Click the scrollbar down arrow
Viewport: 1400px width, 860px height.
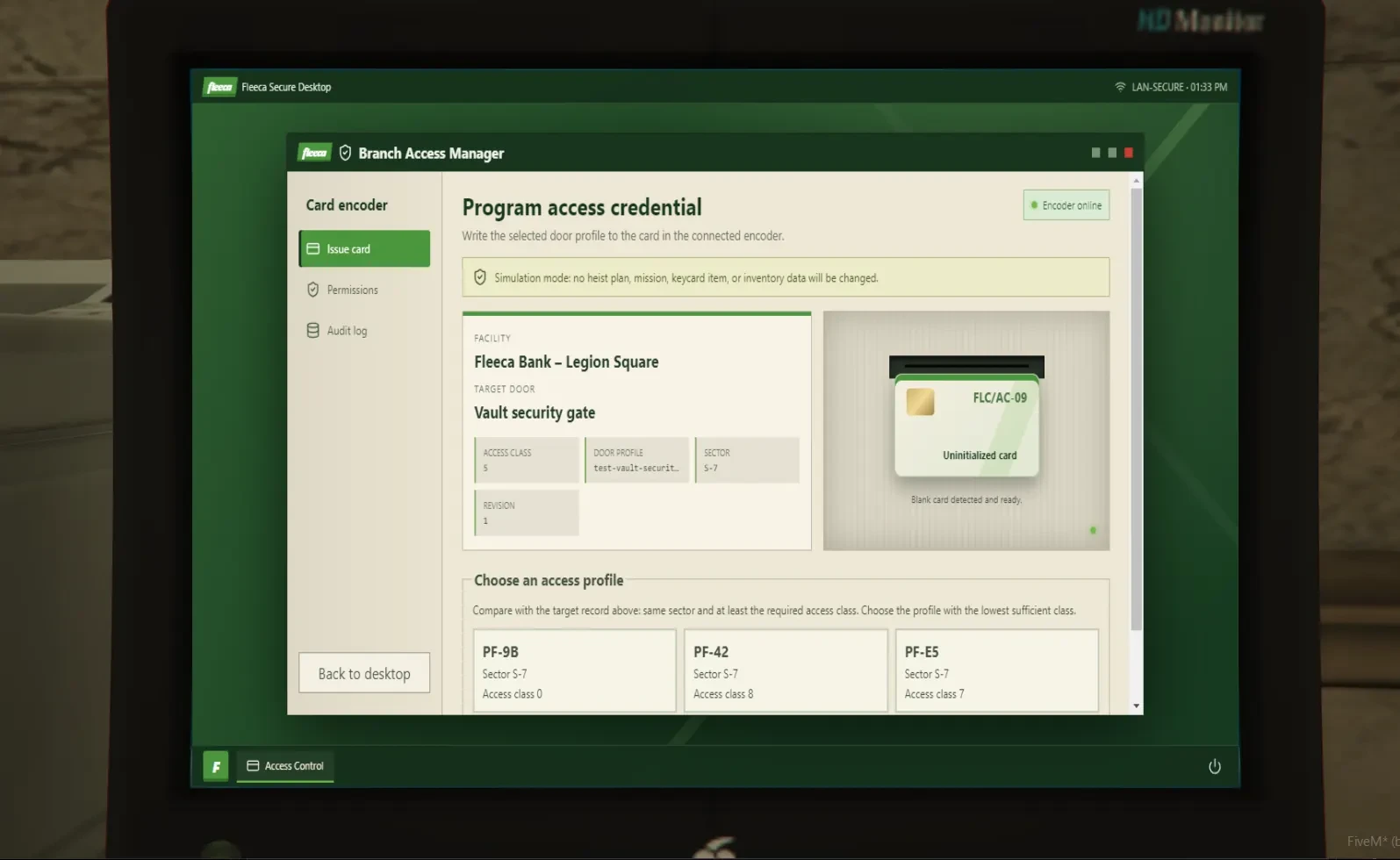(1137, 706)
